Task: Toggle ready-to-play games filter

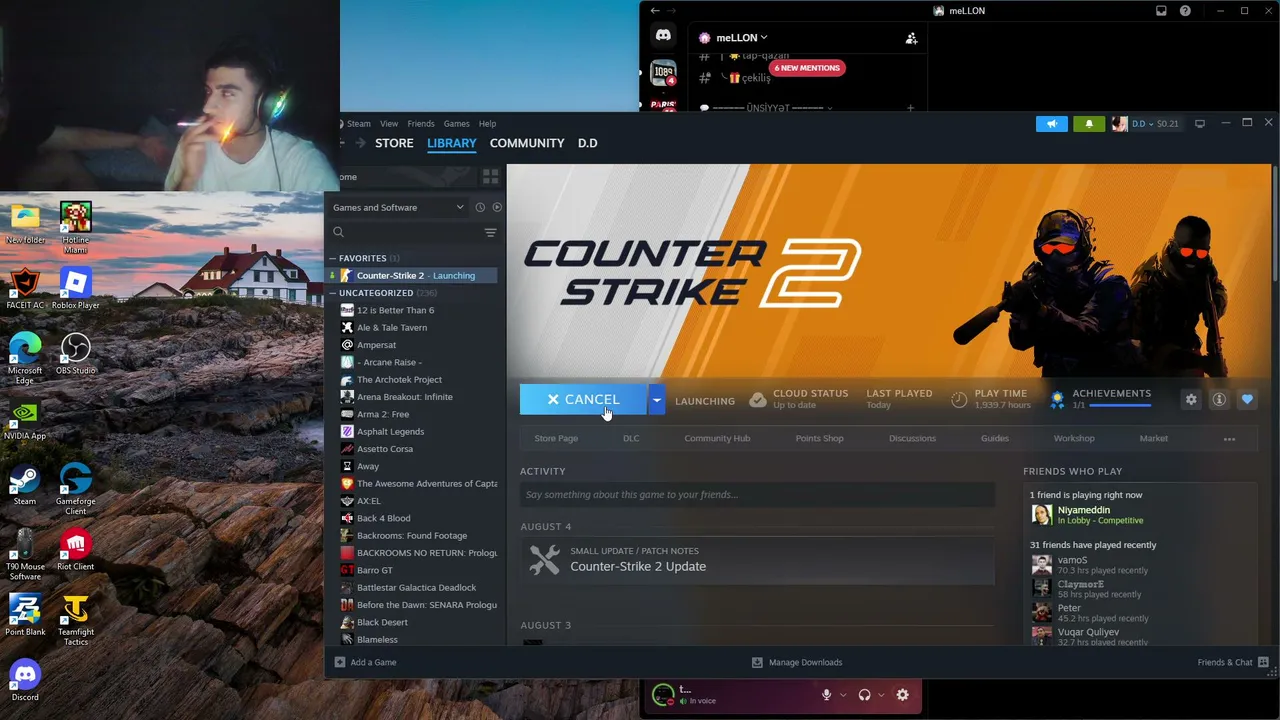Action: click(x=497, y=207)
